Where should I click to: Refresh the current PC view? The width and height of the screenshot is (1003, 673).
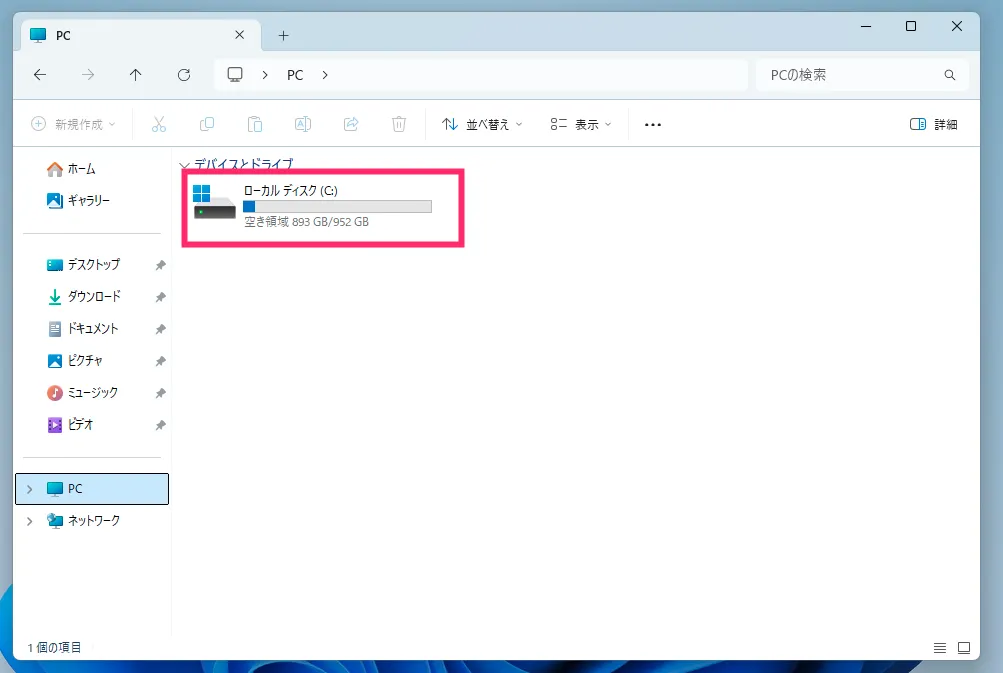click(184, 75)
